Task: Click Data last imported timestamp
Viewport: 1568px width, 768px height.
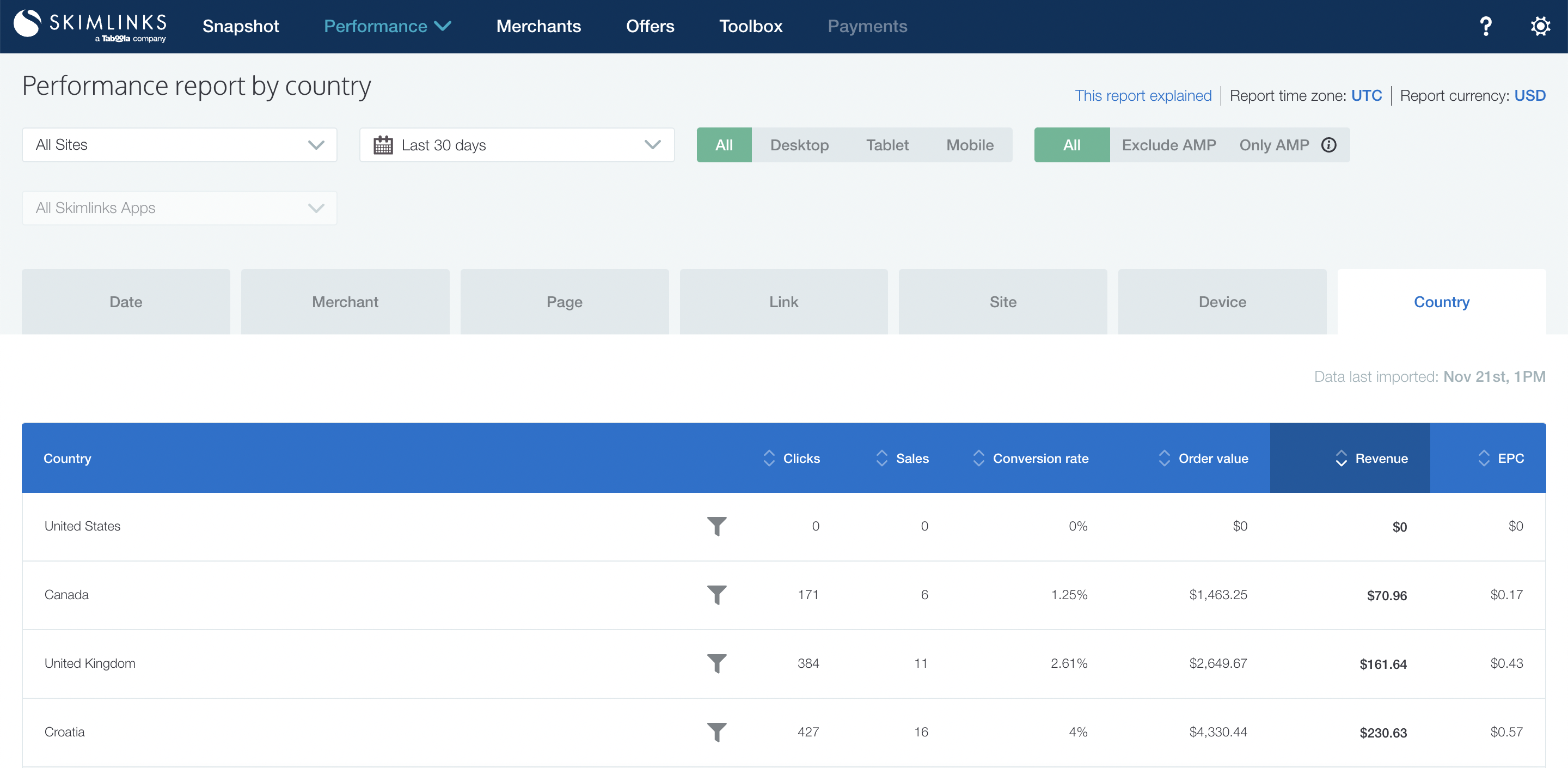Action: click(x=1429, y=377)
